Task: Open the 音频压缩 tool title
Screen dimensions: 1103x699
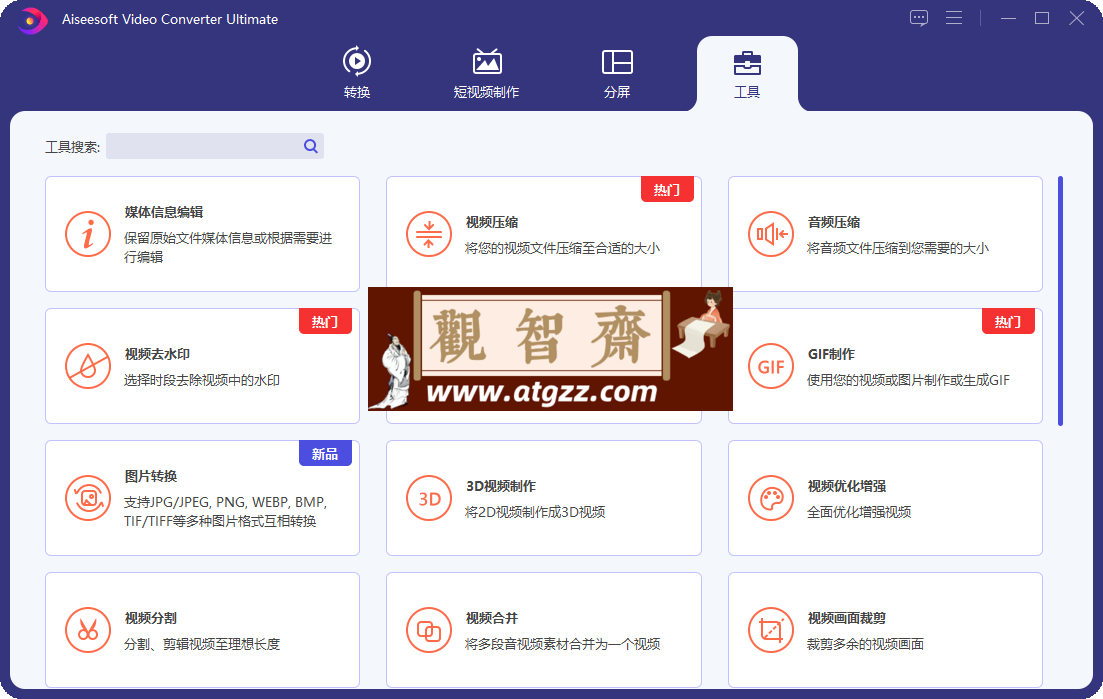Action: click(834, 222)
